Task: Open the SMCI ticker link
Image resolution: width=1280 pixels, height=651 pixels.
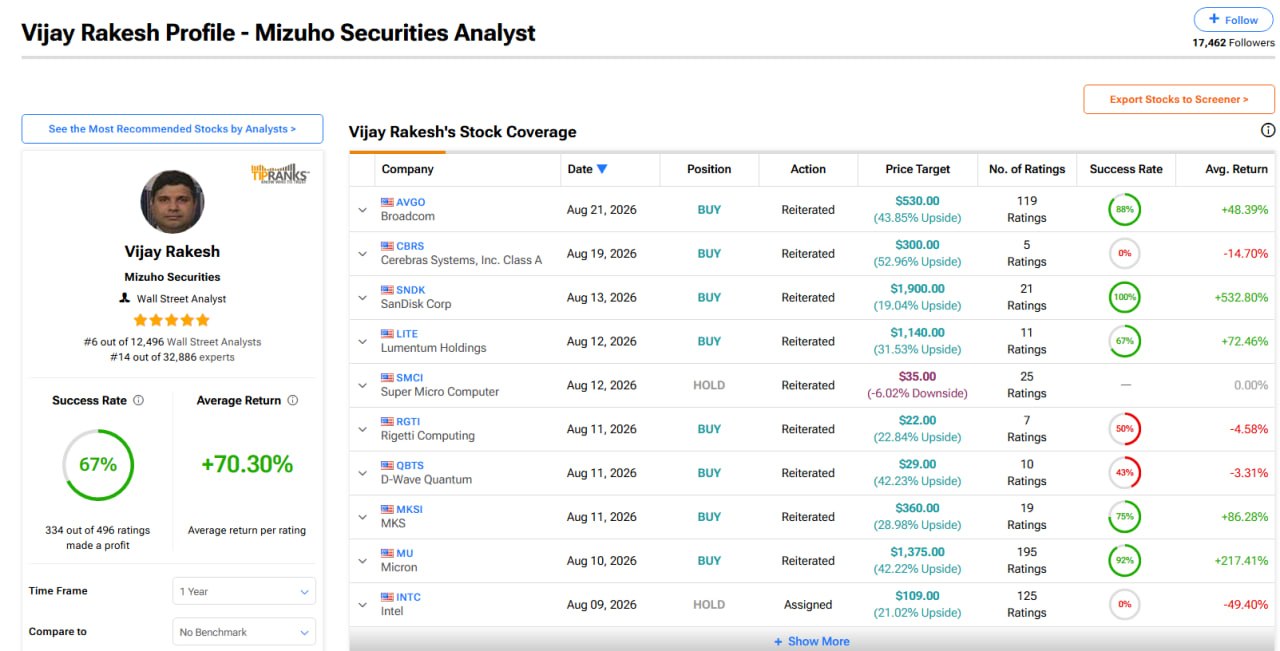Action: point(410,378)
